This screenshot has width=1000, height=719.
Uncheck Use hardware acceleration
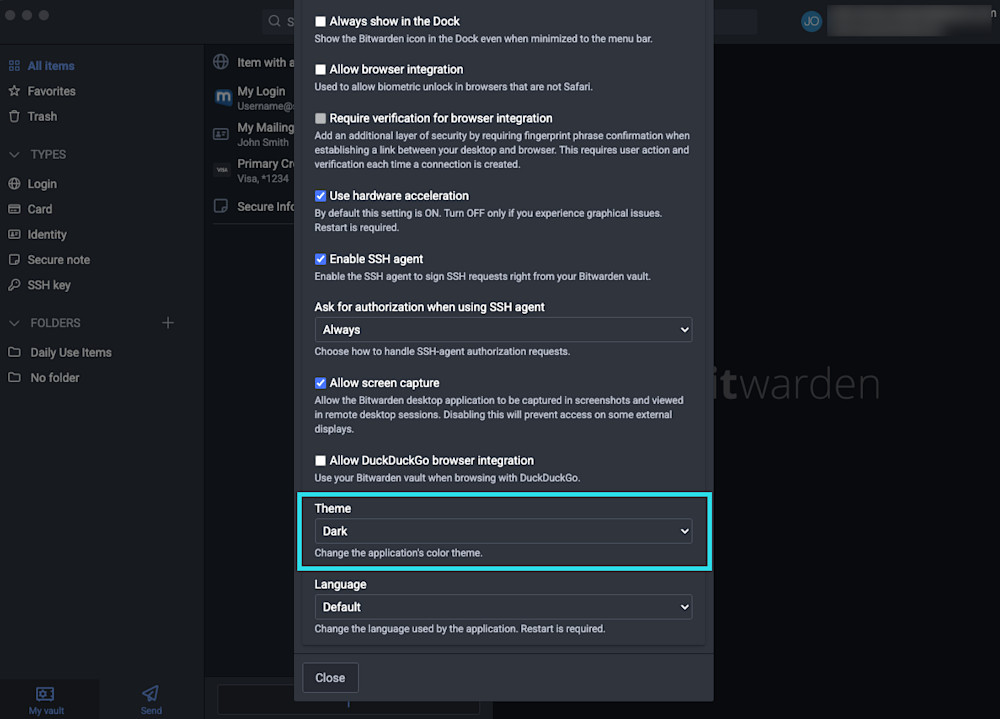[321, 196]
